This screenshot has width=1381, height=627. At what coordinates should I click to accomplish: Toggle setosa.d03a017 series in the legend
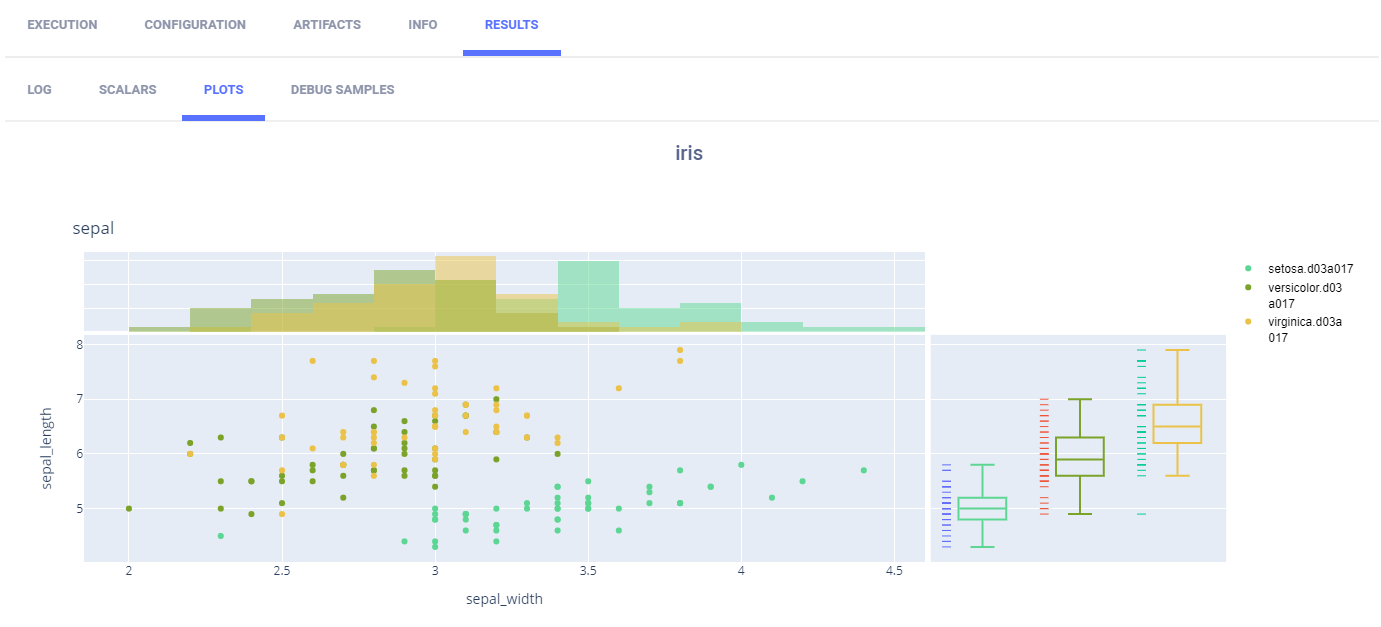pyautogui.click(x=1310, y=269)
